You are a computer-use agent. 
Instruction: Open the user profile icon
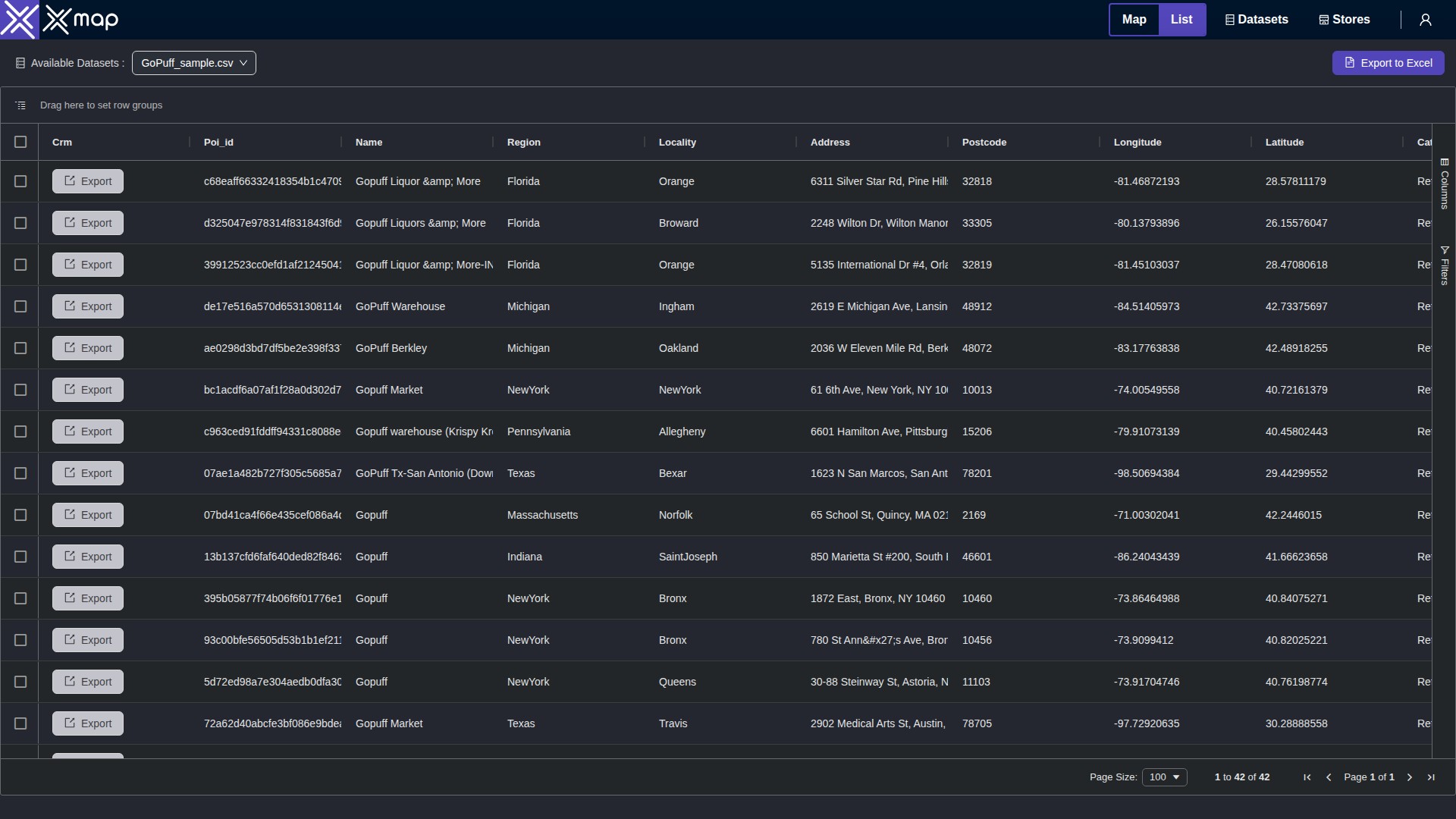coord(1425,20)
